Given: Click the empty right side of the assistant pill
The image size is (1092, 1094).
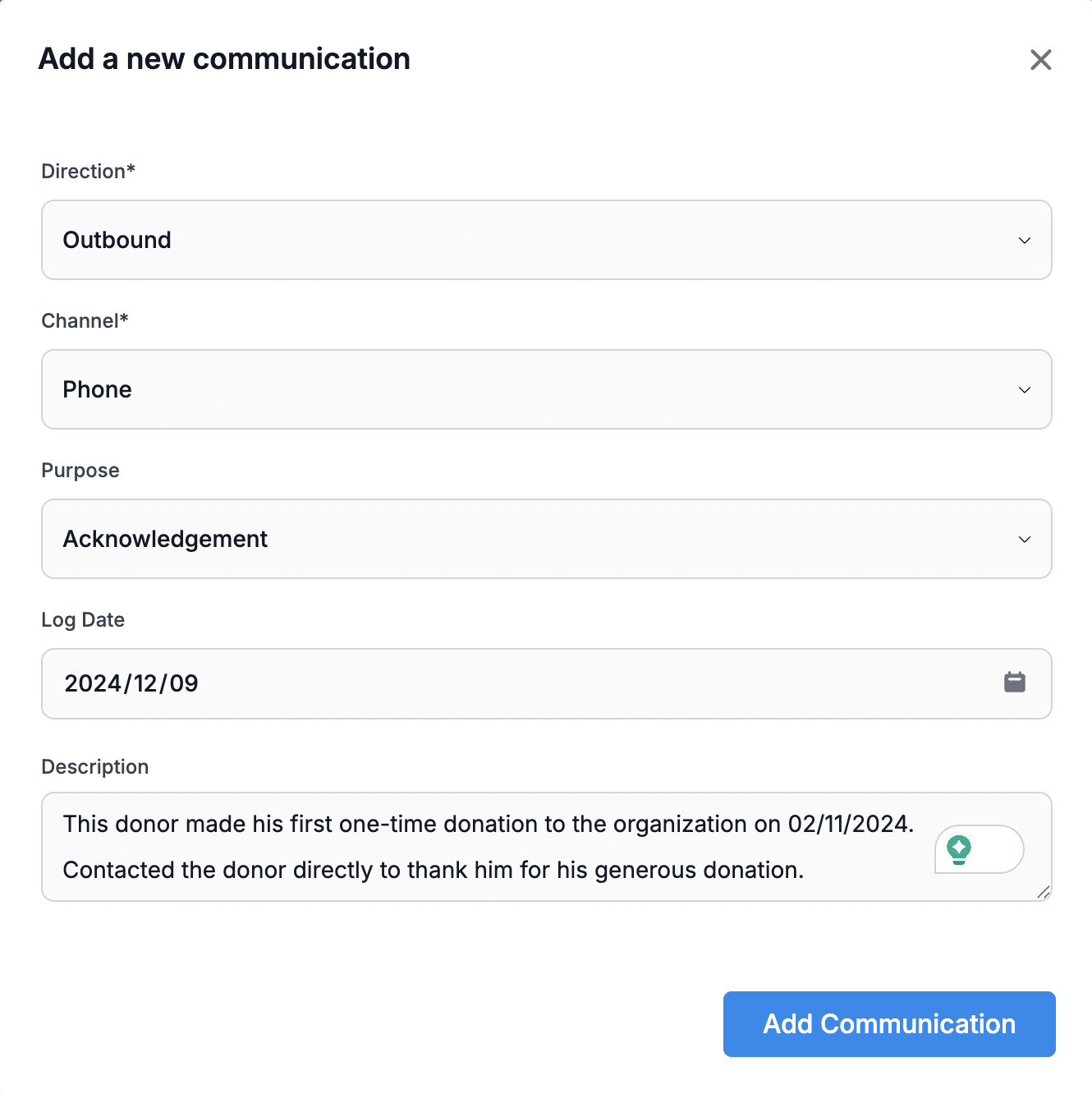Looking at the screenshot, I should pyautogui.click(x=998, y=849).
